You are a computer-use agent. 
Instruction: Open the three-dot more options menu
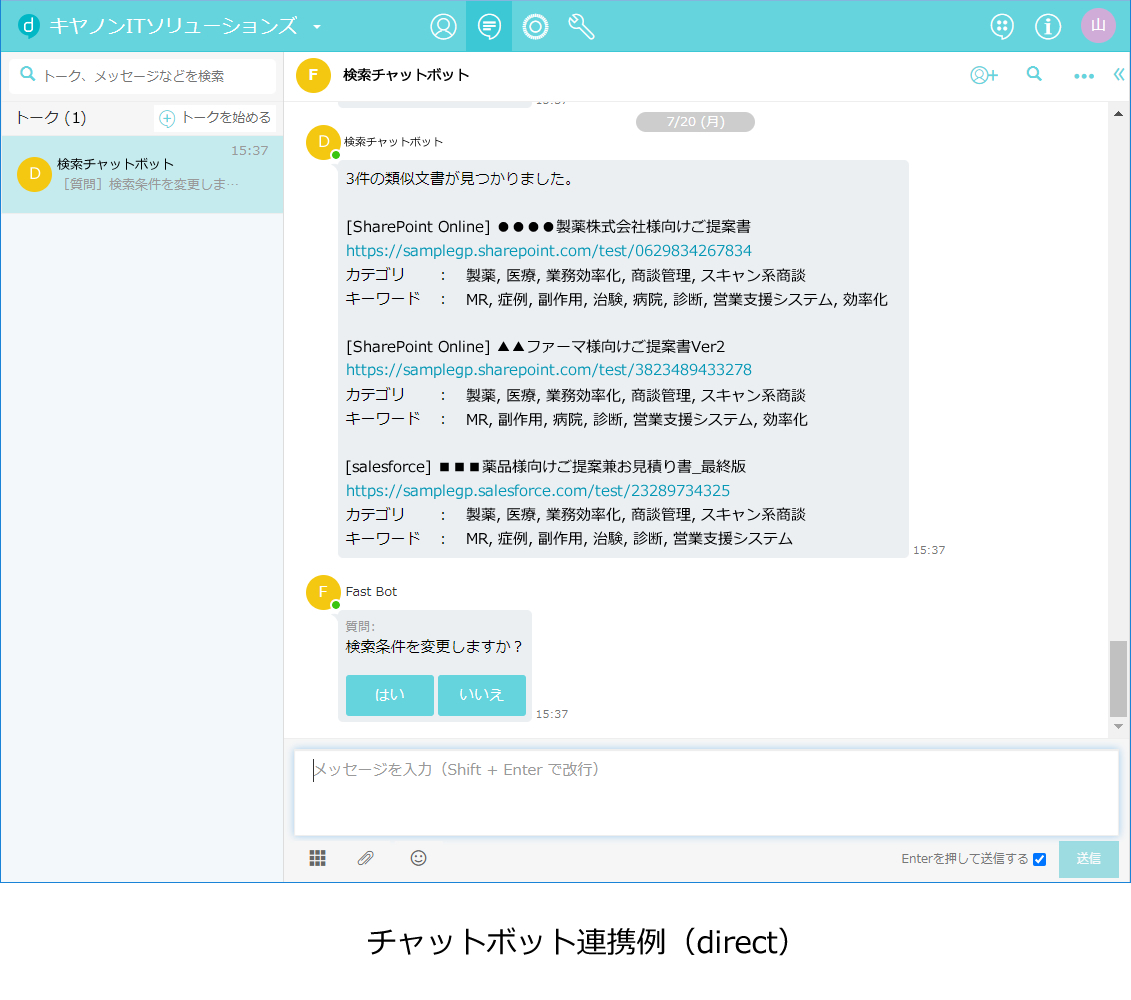[x=1083, y=76]
